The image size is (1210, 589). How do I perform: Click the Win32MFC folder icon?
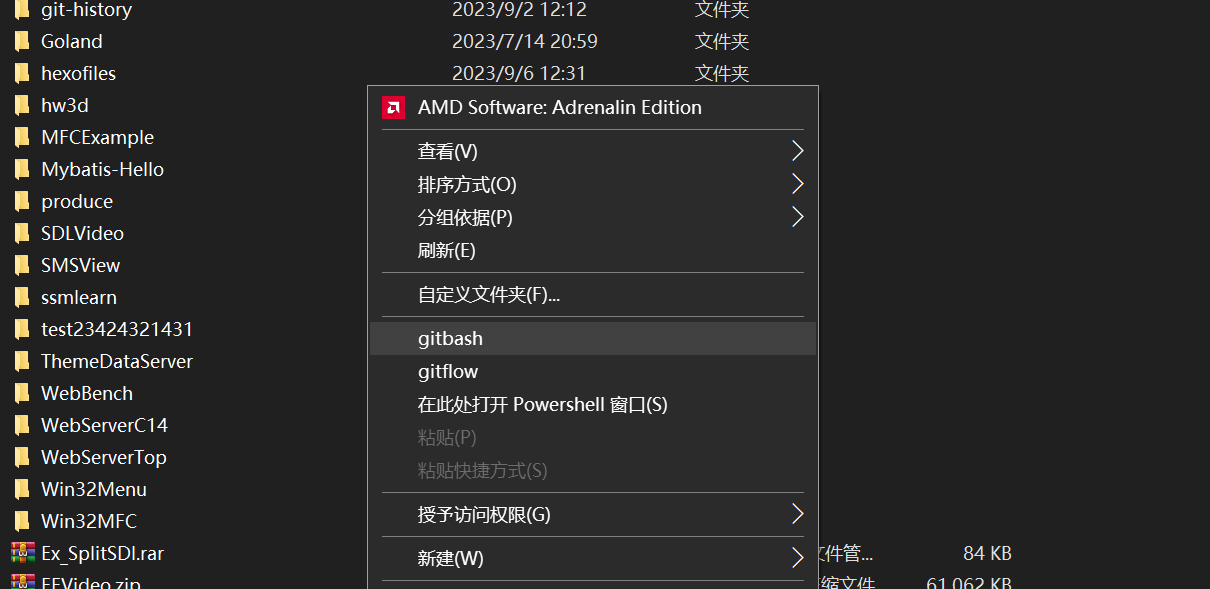[22, 521]
